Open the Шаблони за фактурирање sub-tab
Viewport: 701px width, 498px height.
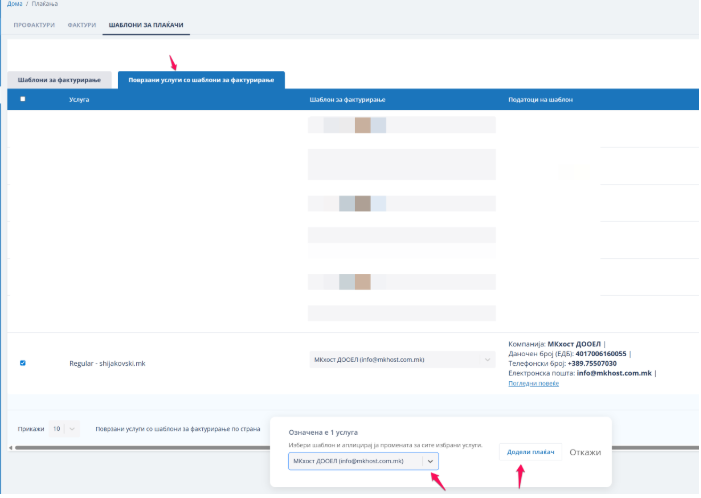click(59, 80)
